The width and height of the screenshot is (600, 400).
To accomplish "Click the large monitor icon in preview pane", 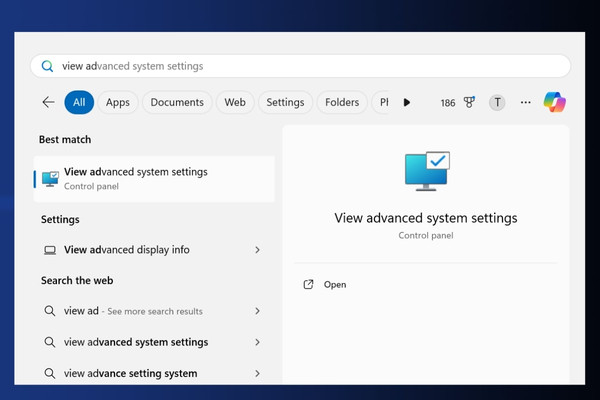I will (x=427, y=171).
